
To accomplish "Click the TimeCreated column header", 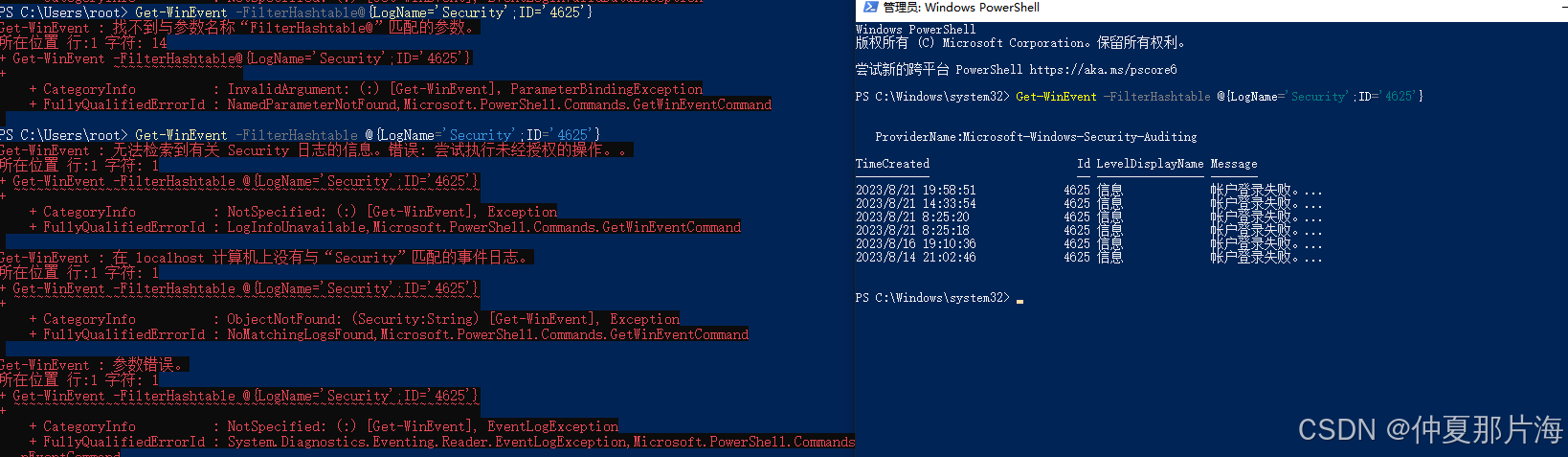I will pyautogui.click(x=892, y=164).
